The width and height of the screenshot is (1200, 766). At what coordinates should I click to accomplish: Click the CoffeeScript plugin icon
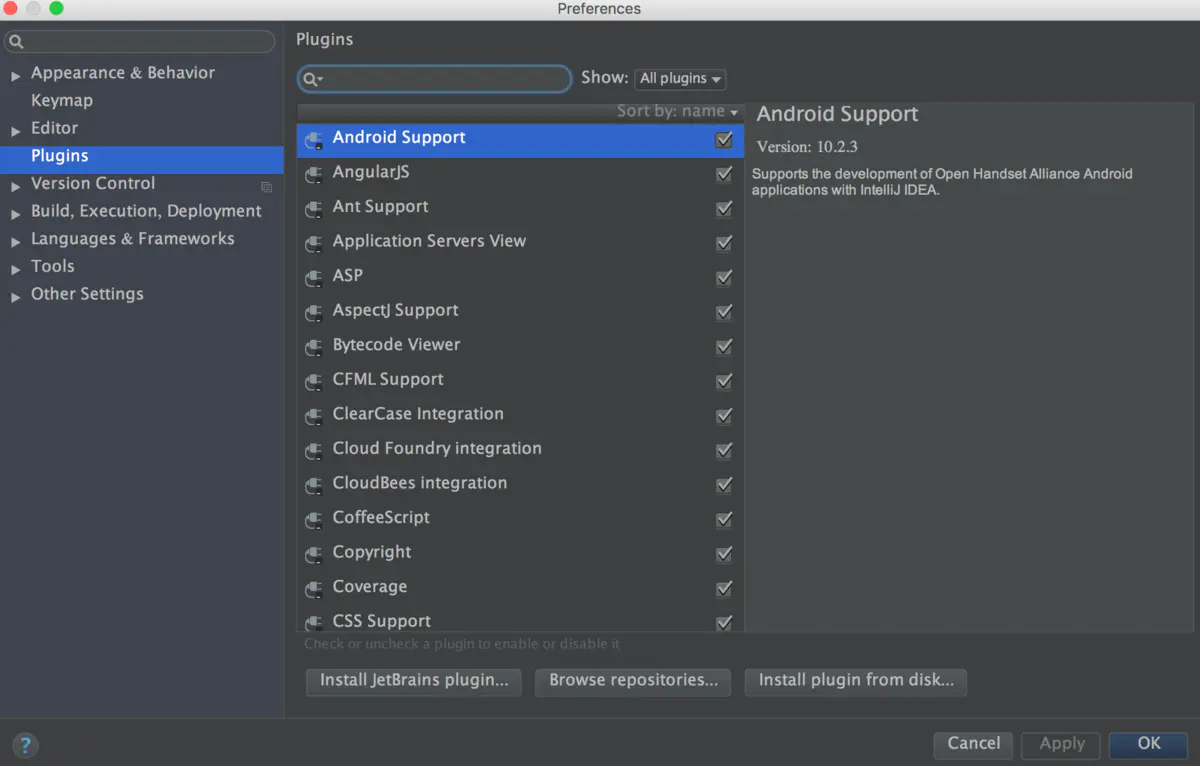(314, 519)
